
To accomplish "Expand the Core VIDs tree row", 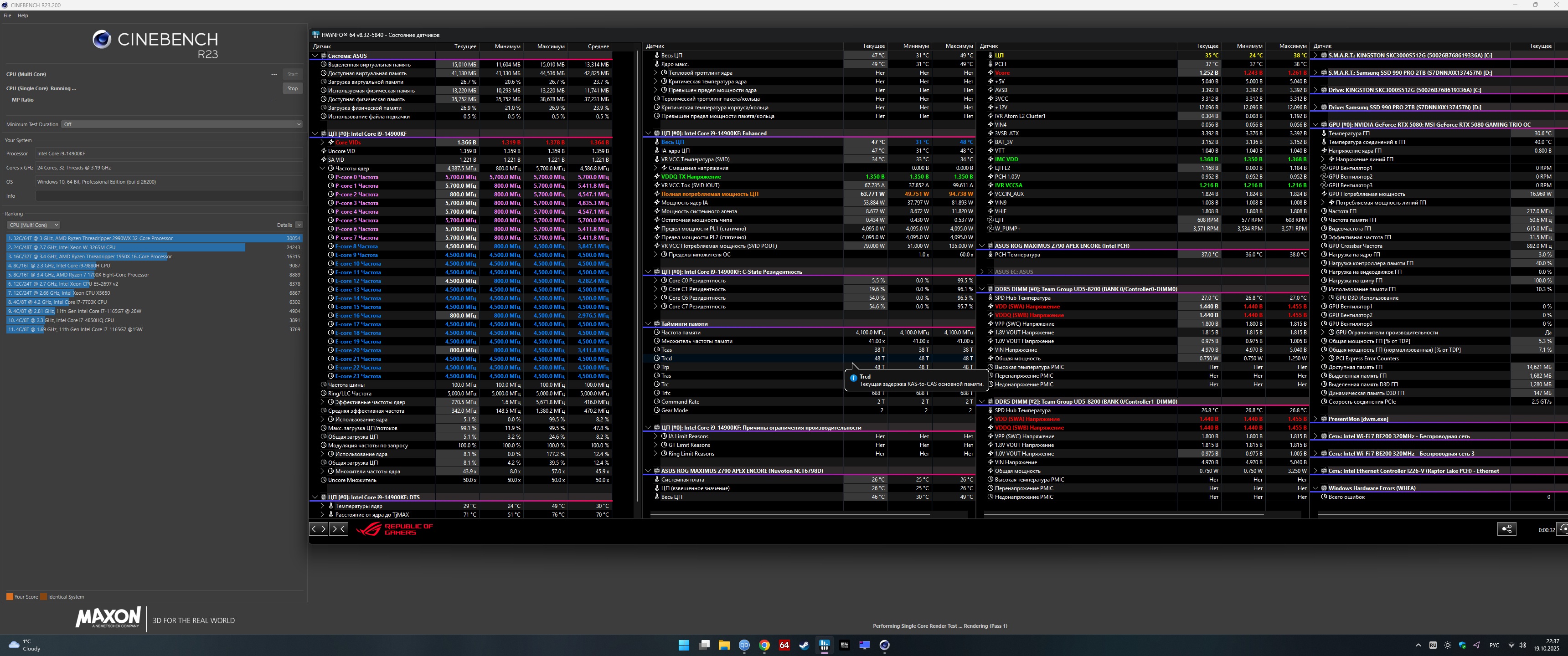I will tap(323, 143).
